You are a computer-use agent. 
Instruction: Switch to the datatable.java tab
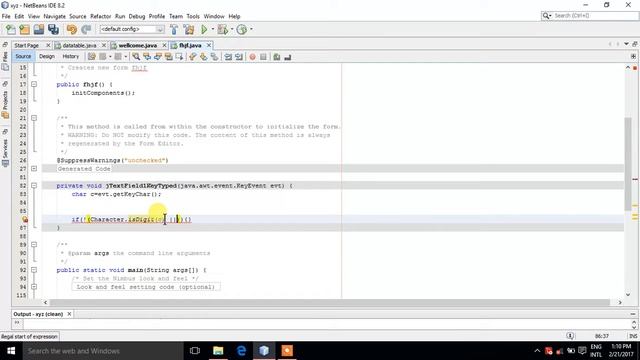coord(80,45)
